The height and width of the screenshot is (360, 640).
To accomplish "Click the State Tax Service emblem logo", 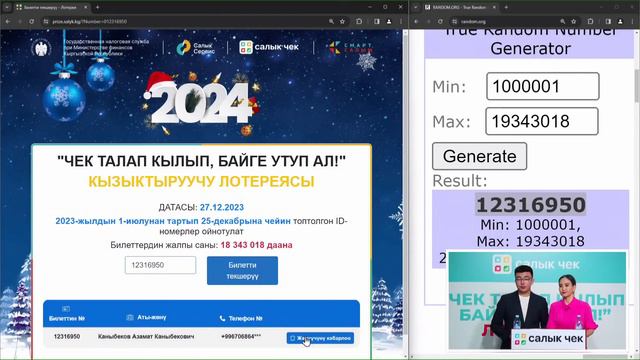I will (41, 47).
